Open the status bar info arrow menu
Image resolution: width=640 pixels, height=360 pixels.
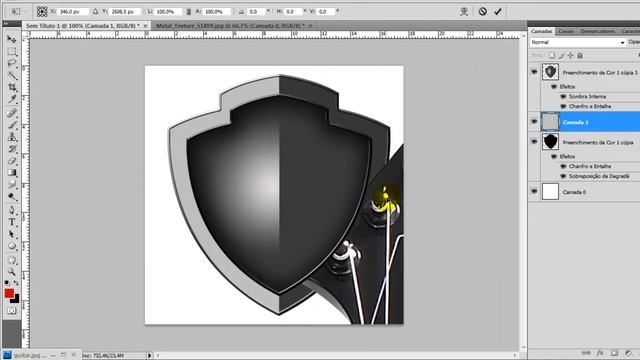(149, 356)
